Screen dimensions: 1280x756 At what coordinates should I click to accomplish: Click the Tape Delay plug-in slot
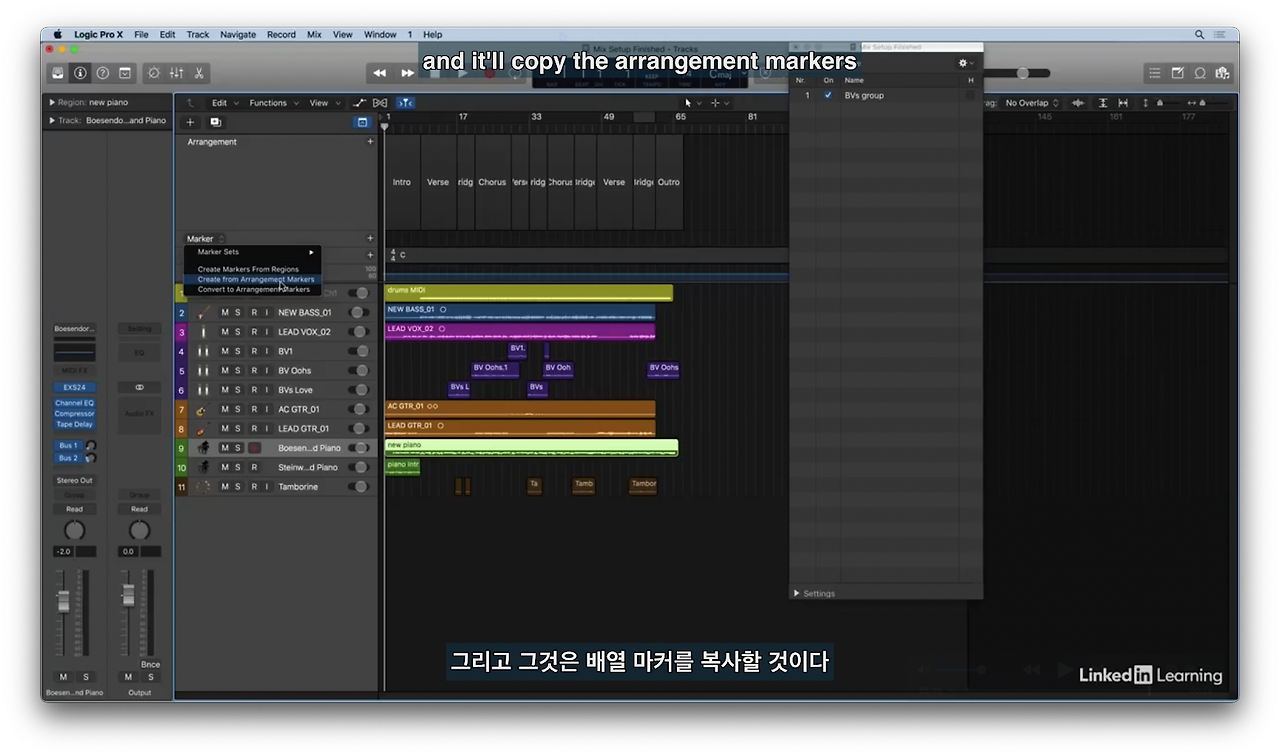[x=75, y=425]
